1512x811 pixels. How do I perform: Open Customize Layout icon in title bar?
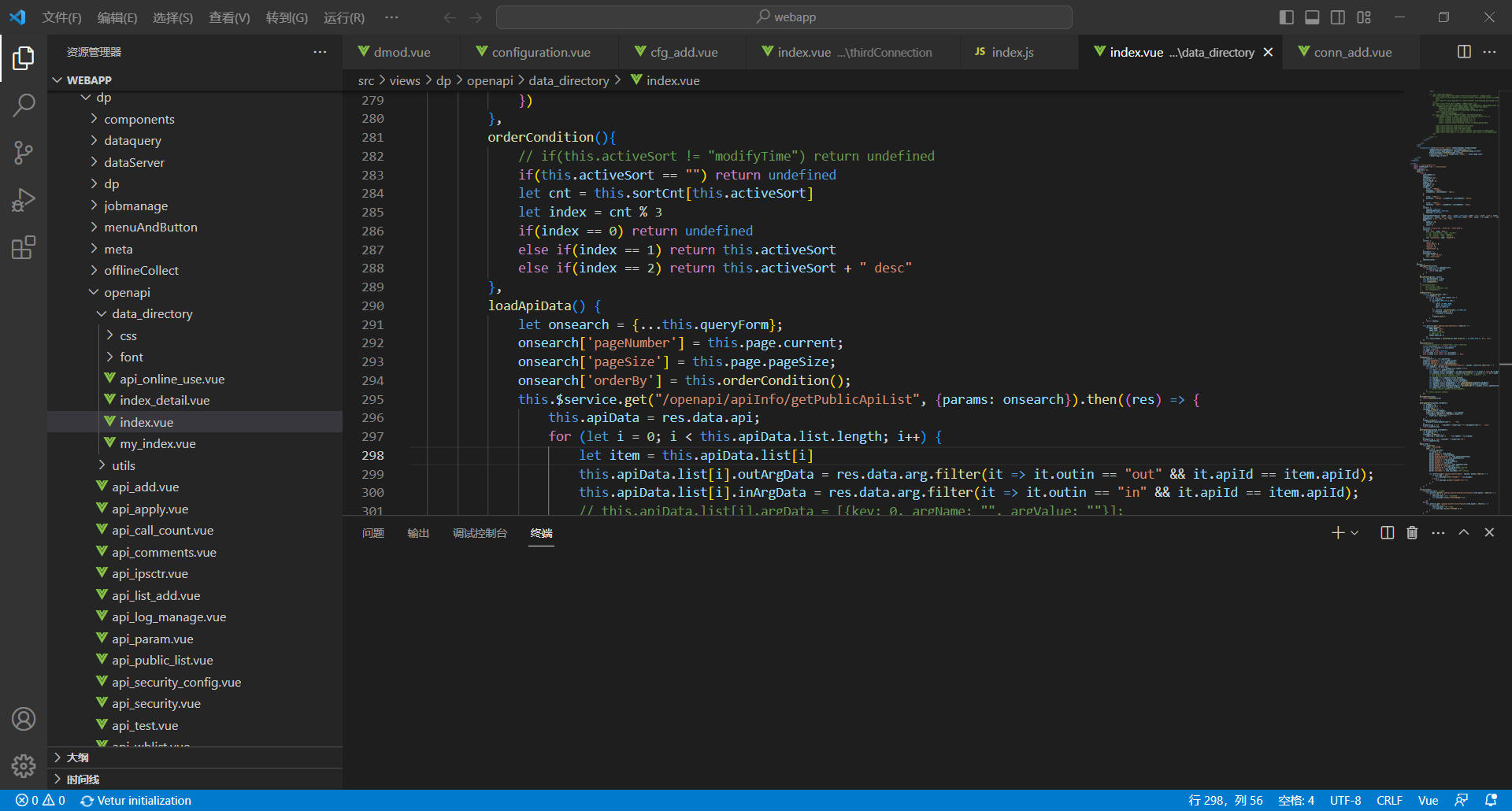click(1364, 17)
